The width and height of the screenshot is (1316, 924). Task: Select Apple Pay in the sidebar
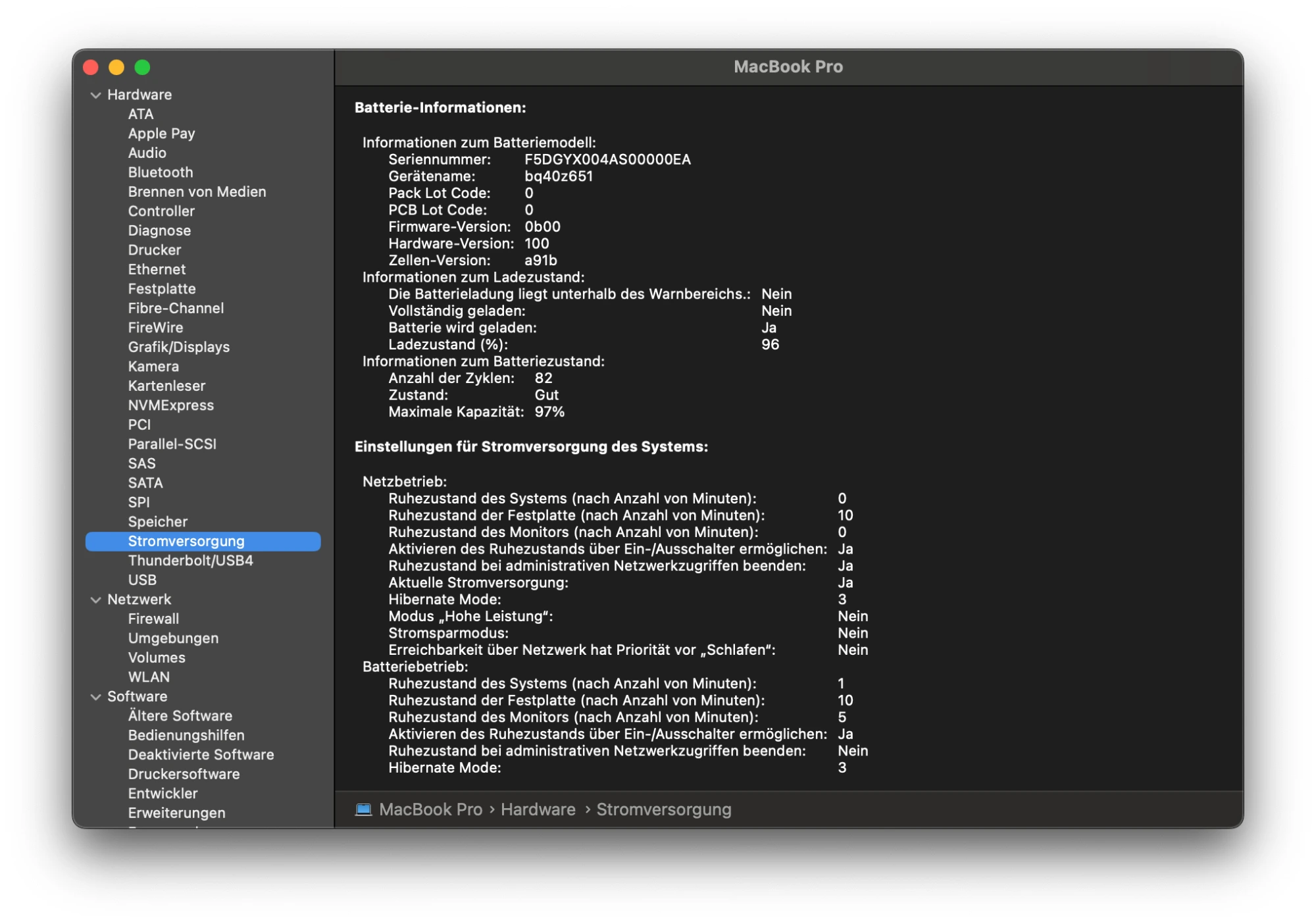pos(161,134)
